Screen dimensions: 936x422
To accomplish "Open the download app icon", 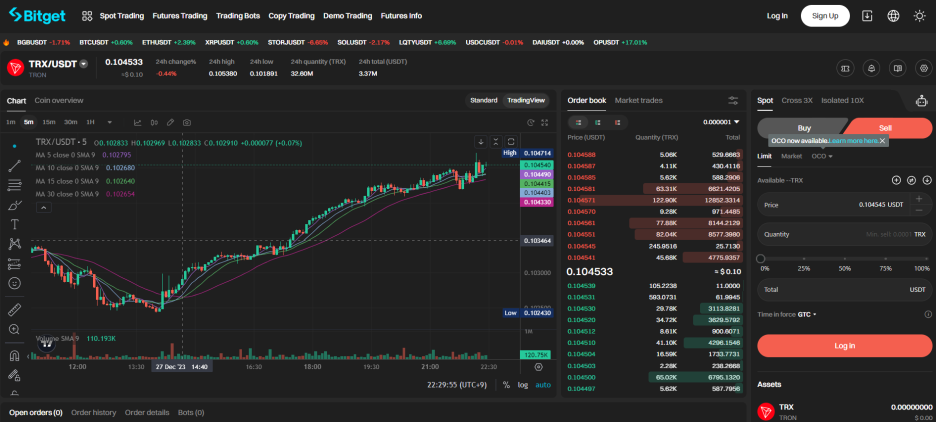I will point(867,16).
